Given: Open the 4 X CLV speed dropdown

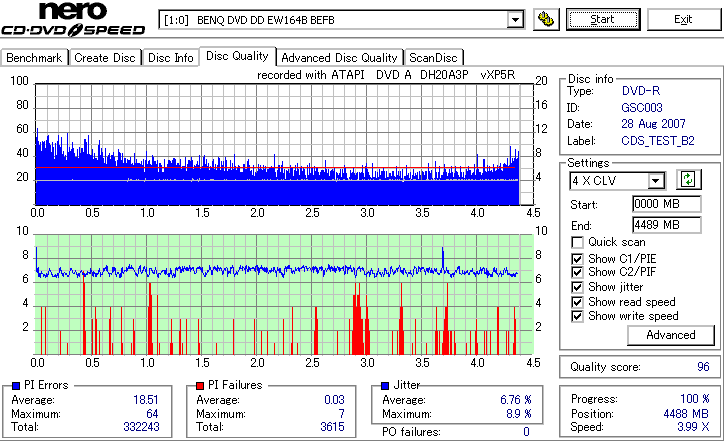Looking at the screenshot, I should (655, 181).
